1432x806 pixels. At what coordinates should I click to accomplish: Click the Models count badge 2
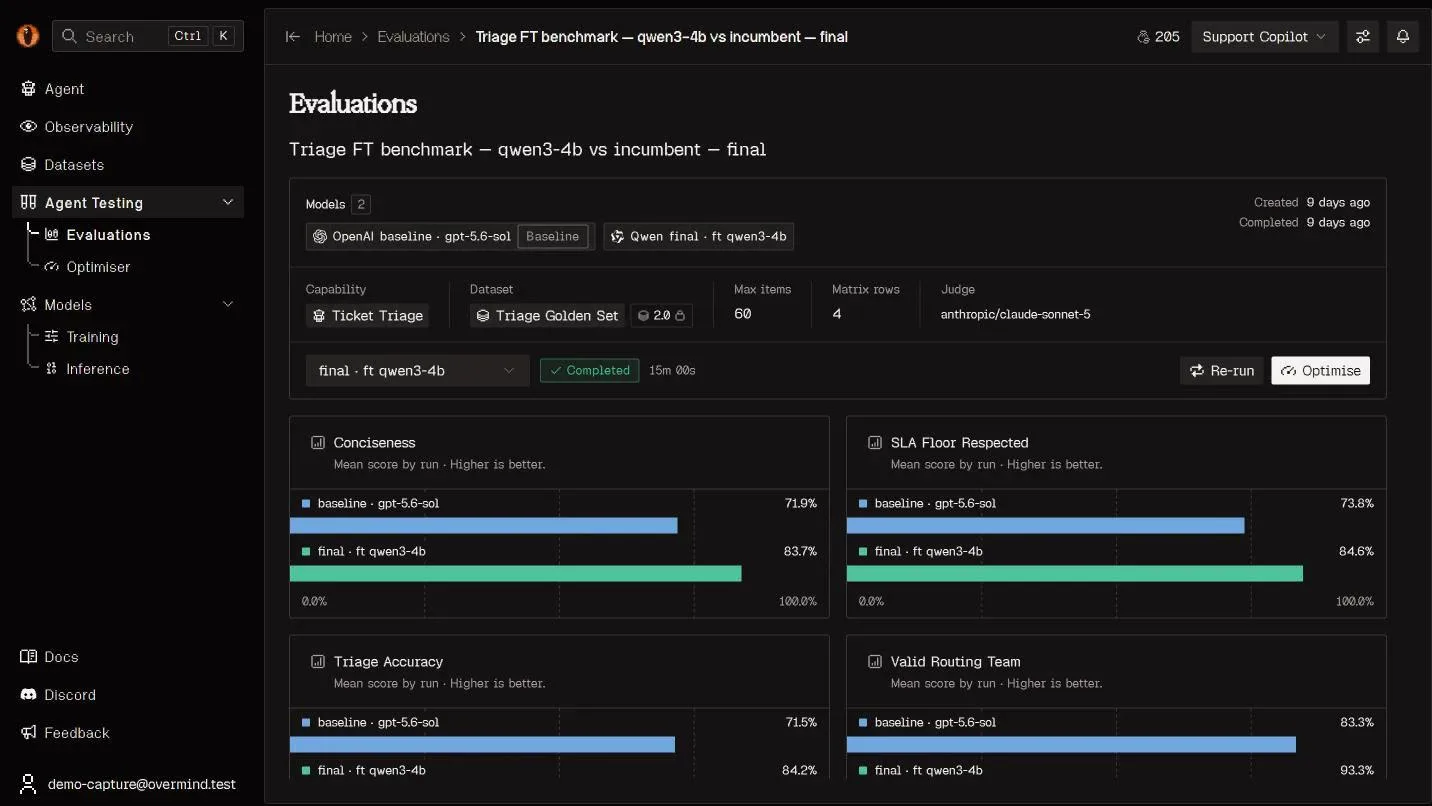361,204
